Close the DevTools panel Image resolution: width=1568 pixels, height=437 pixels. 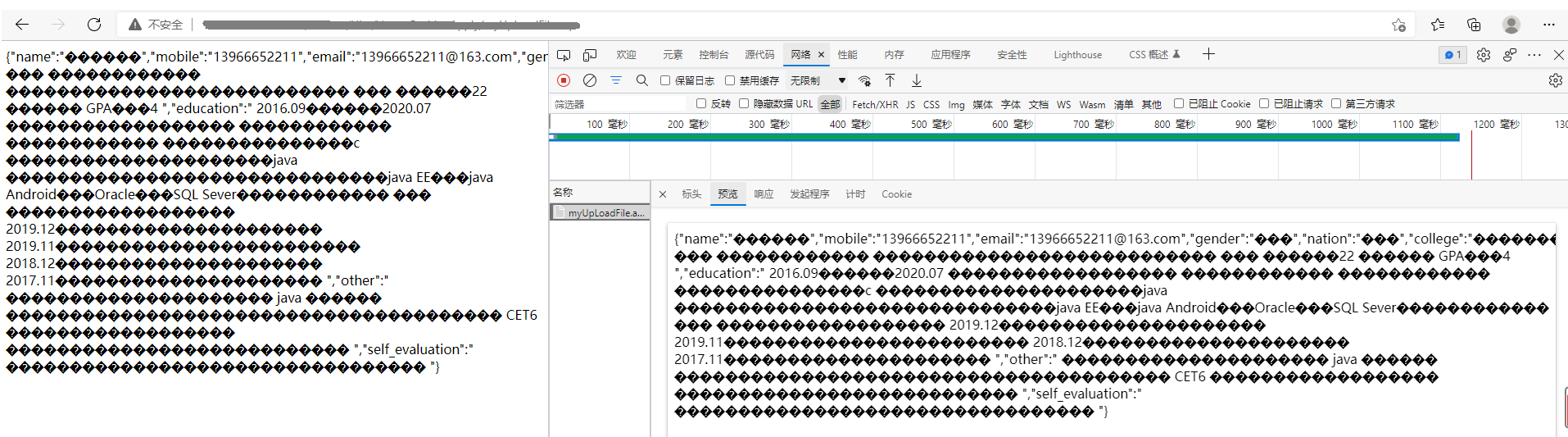pyautogui.click(x=1559, y=55)
